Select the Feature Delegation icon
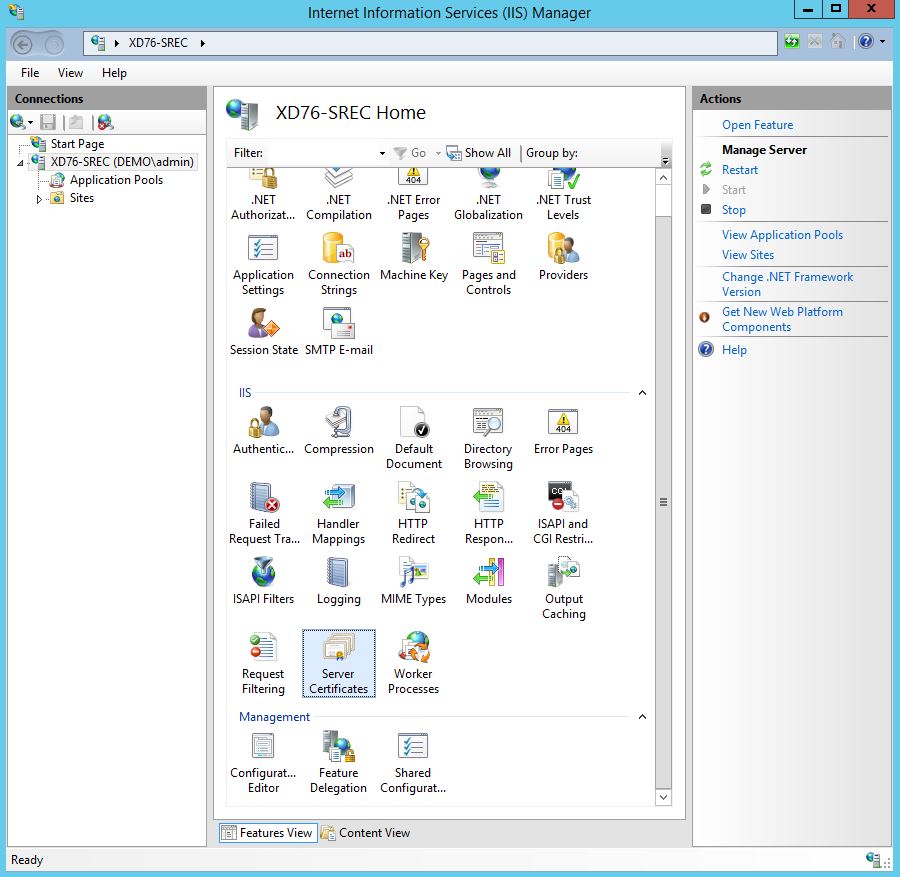The width and height of the screenshot is (900, 877). coord(338,761)
